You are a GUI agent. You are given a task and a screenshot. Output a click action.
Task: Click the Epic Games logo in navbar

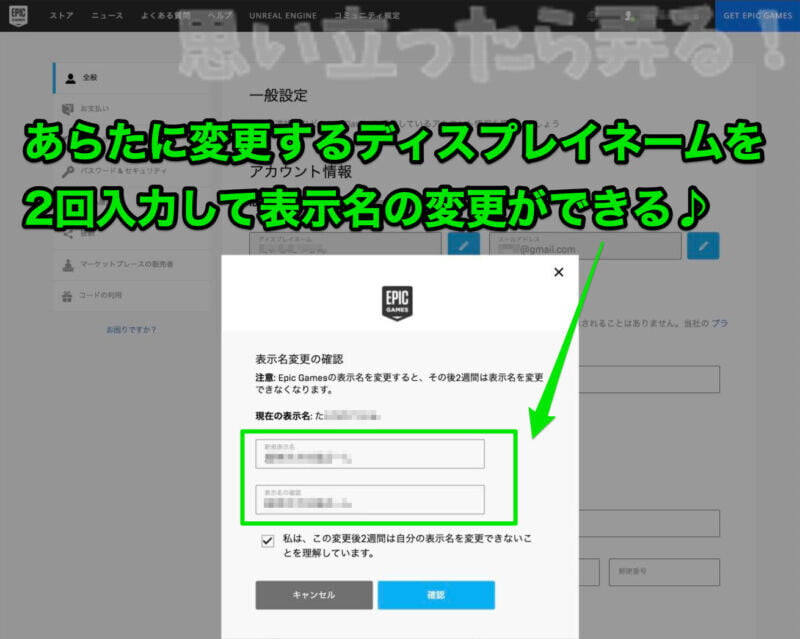tap(18, 15)
